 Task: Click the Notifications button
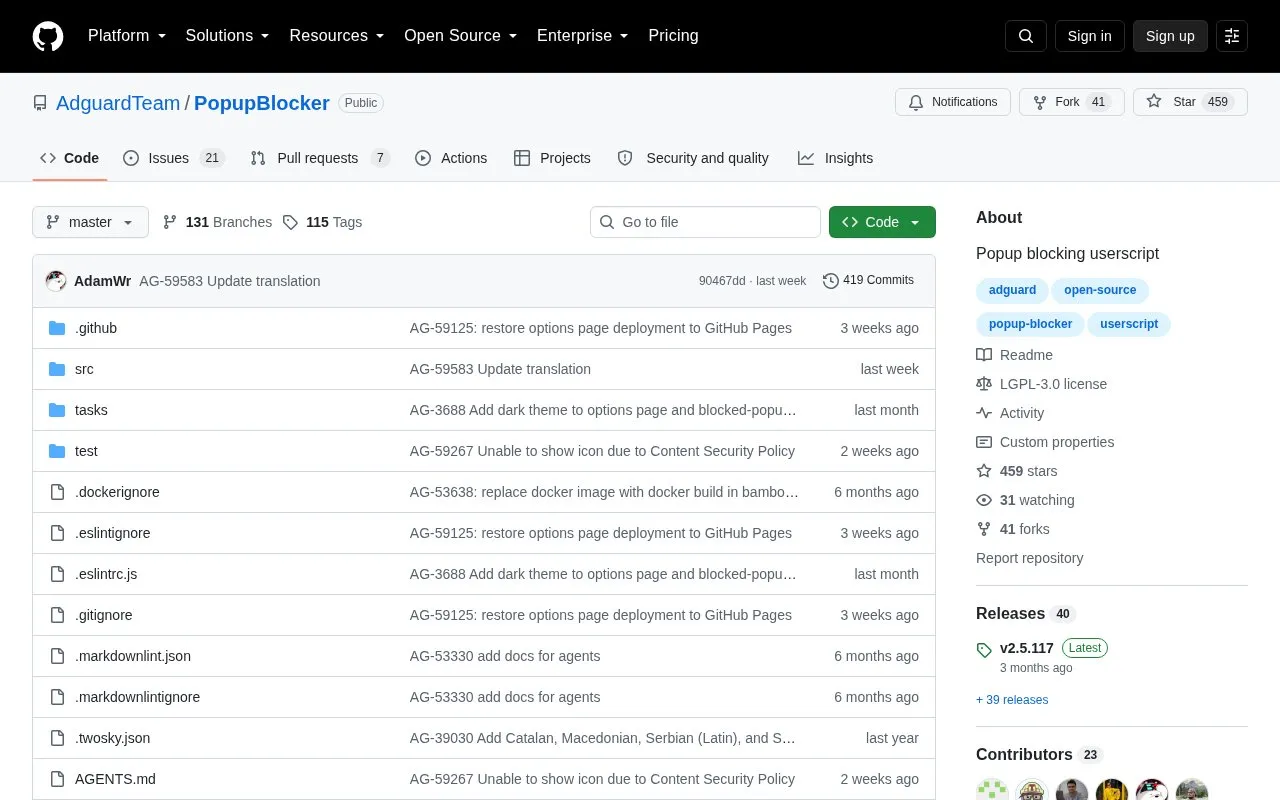point(953,102)
